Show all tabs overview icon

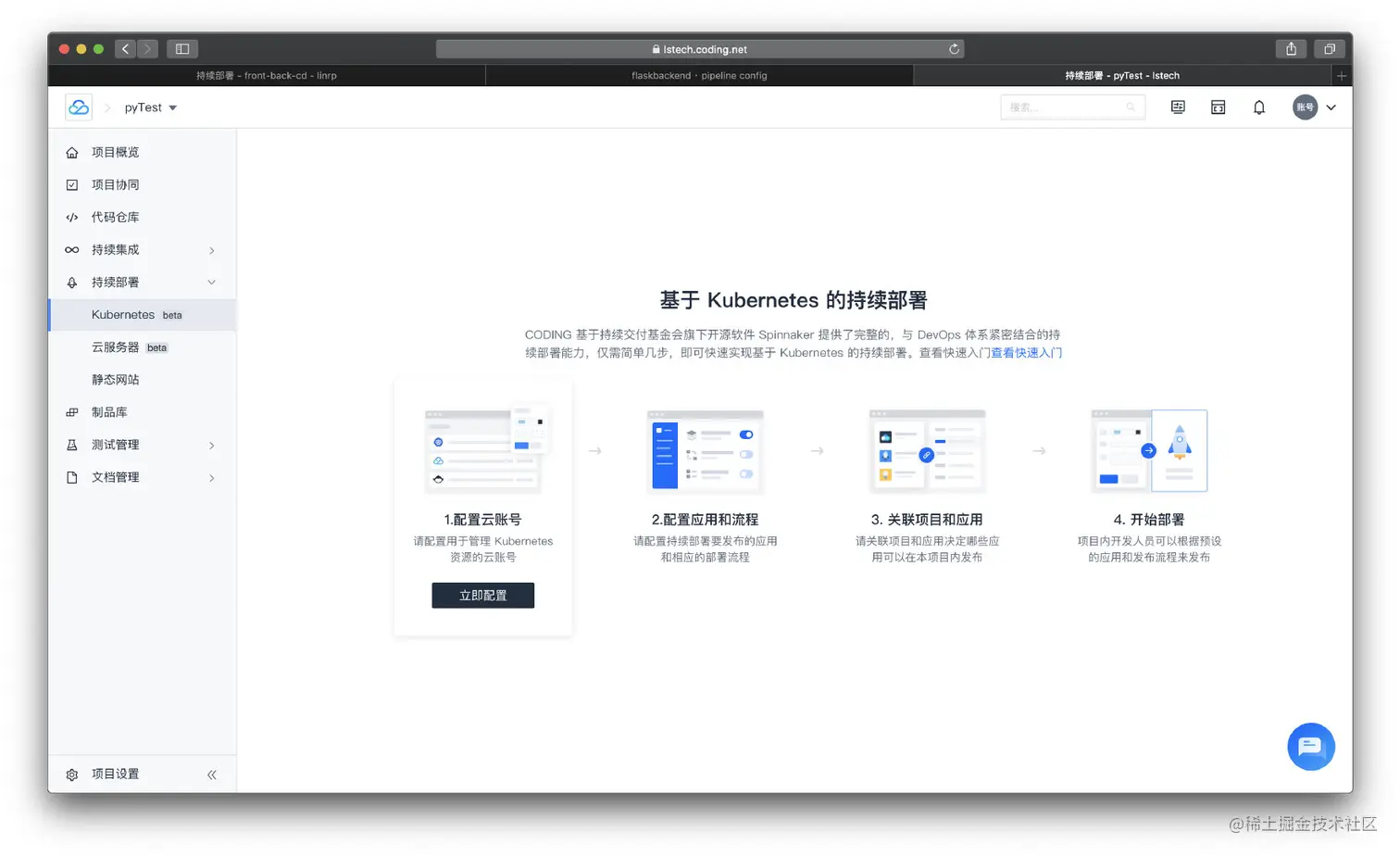[x=1330, y=49]
